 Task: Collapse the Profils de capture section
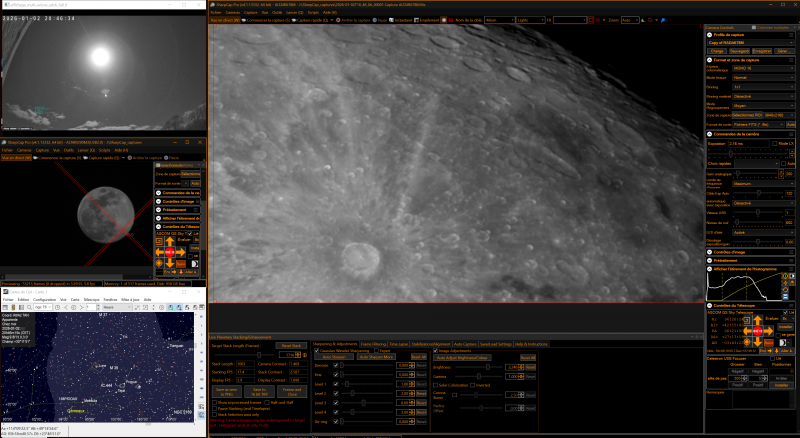tap(709, 35)
